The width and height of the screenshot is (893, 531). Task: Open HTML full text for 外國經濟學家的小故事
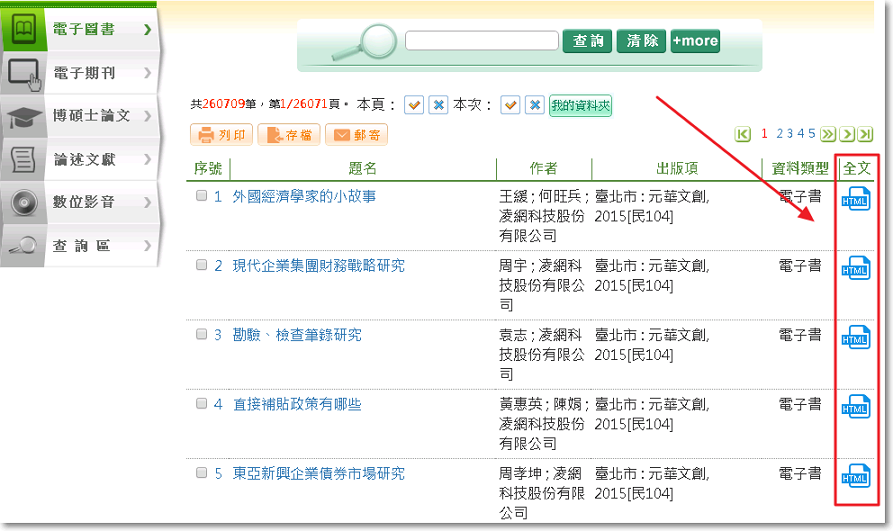858,199
